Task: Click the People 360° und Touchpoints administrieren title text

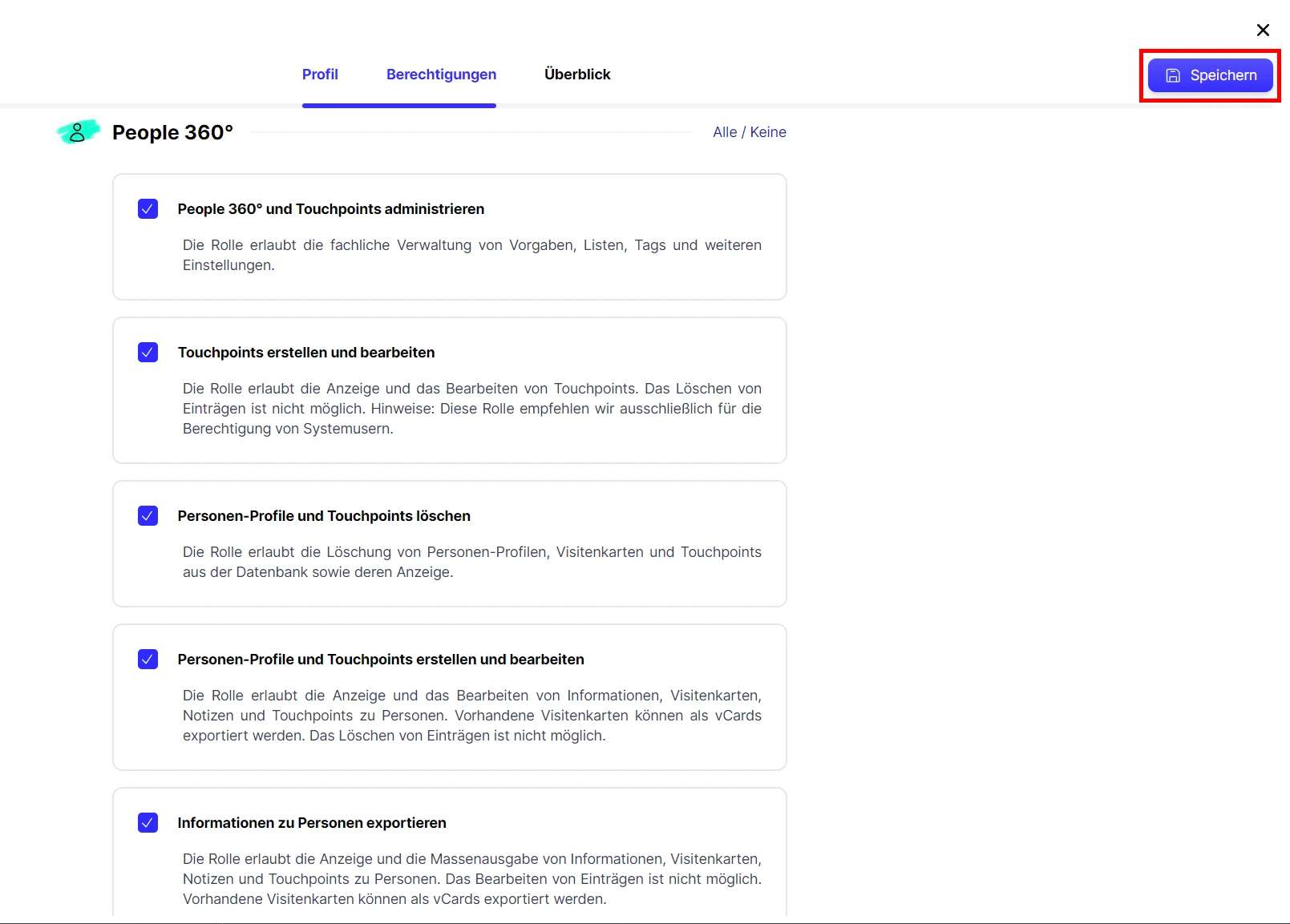Action: pos(331,209)
